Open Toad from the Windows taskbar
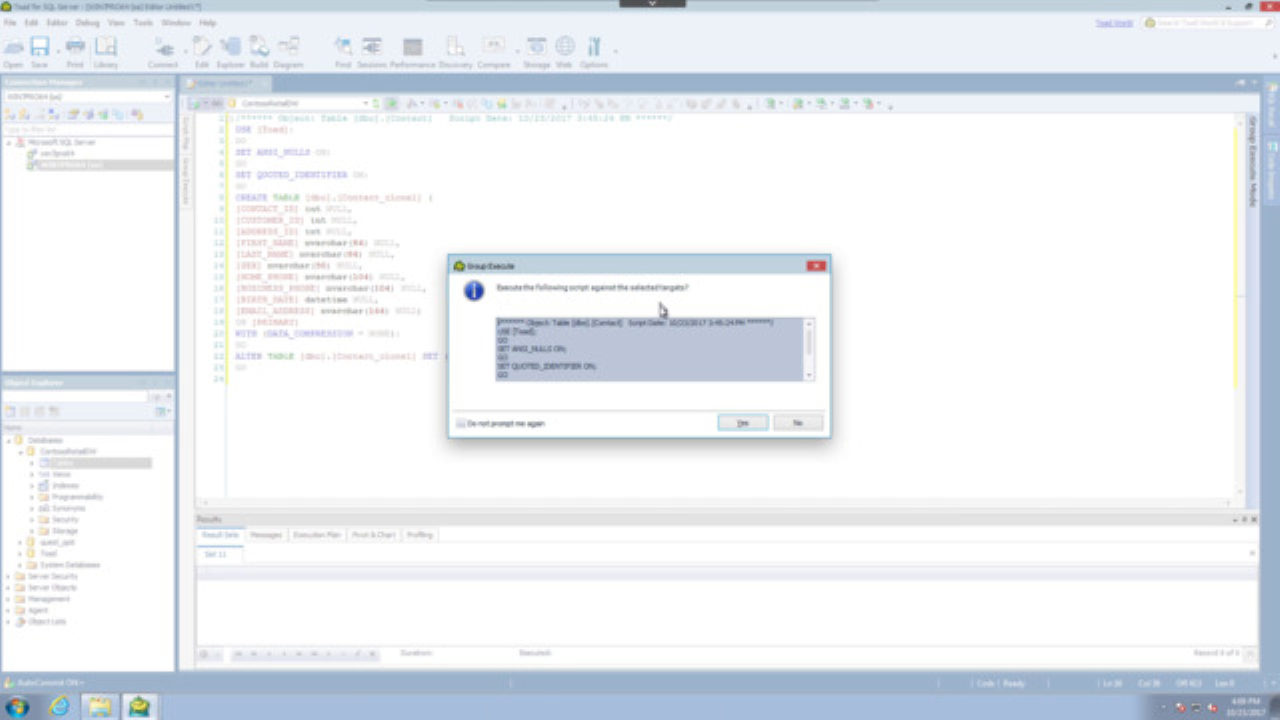 click(x=140, y=705)
